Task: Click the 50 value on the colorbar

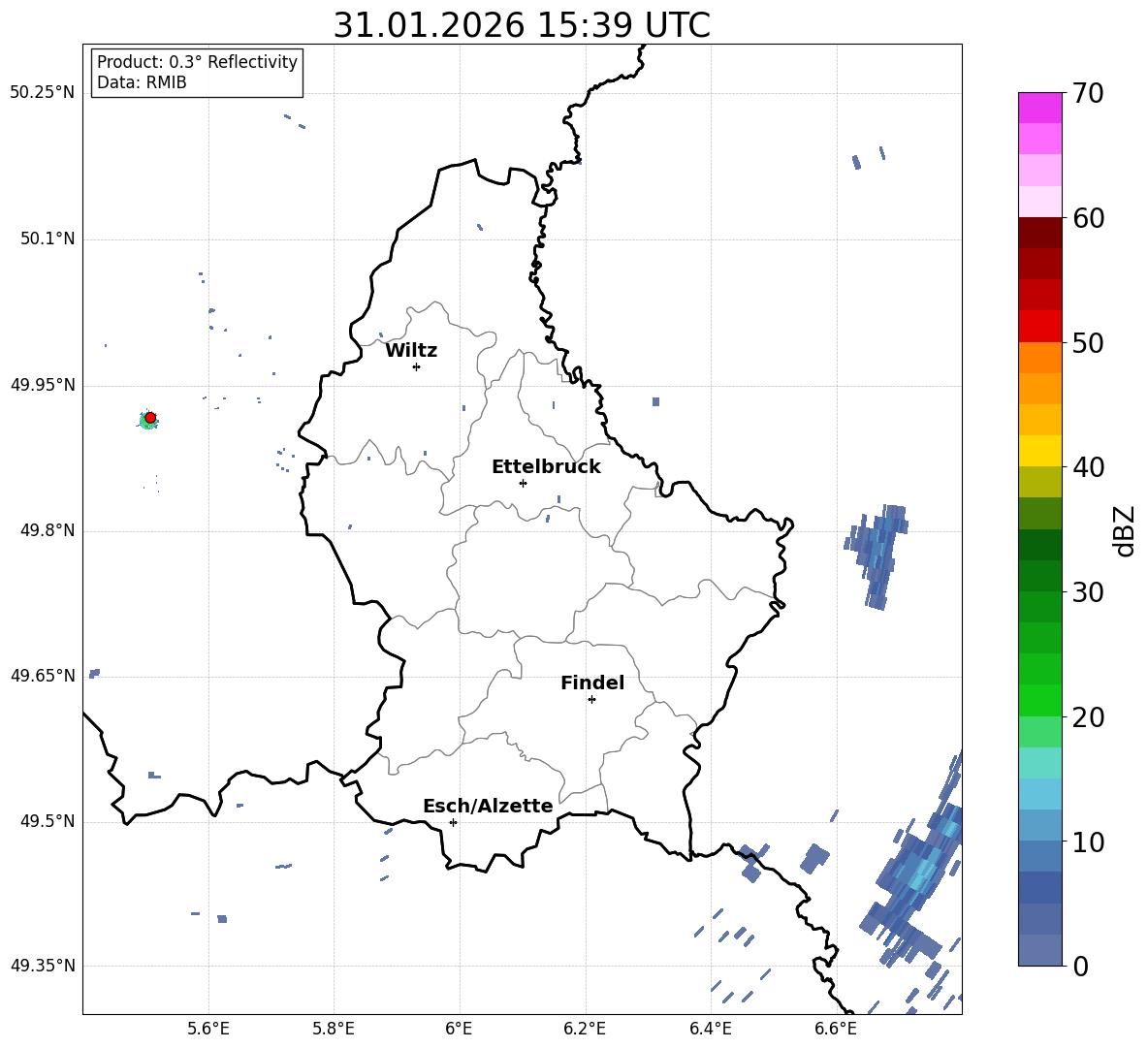Action: point(1088,342)
